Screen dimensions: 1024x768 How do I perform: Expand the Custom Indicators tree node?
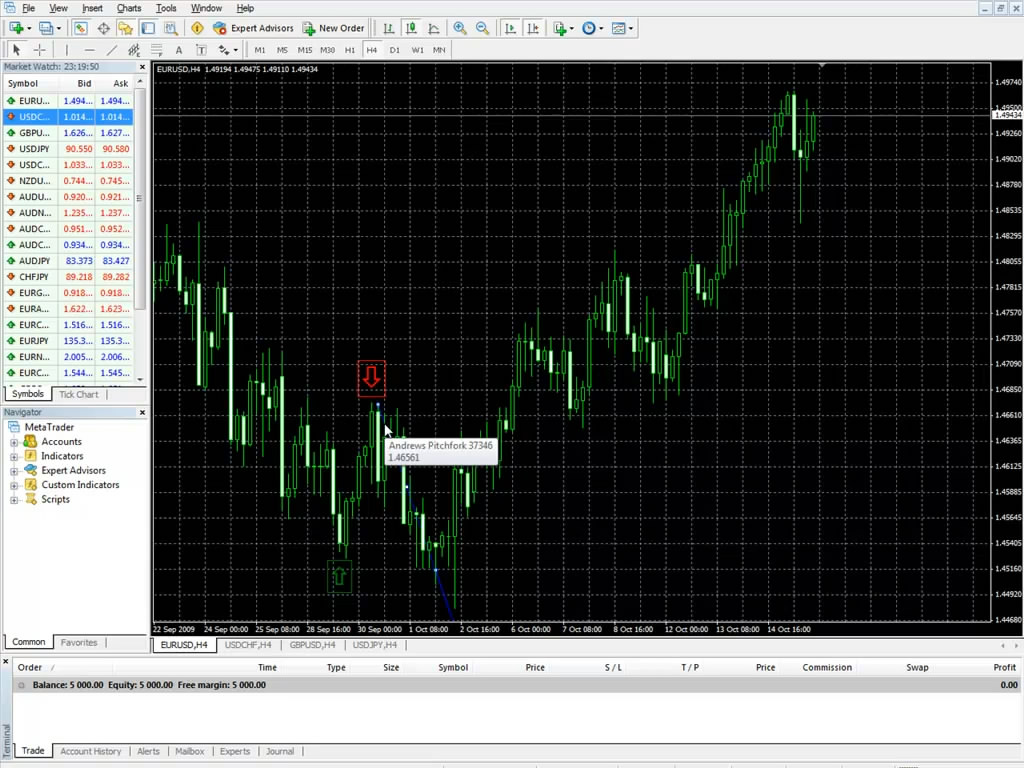(x=14, y=485)
